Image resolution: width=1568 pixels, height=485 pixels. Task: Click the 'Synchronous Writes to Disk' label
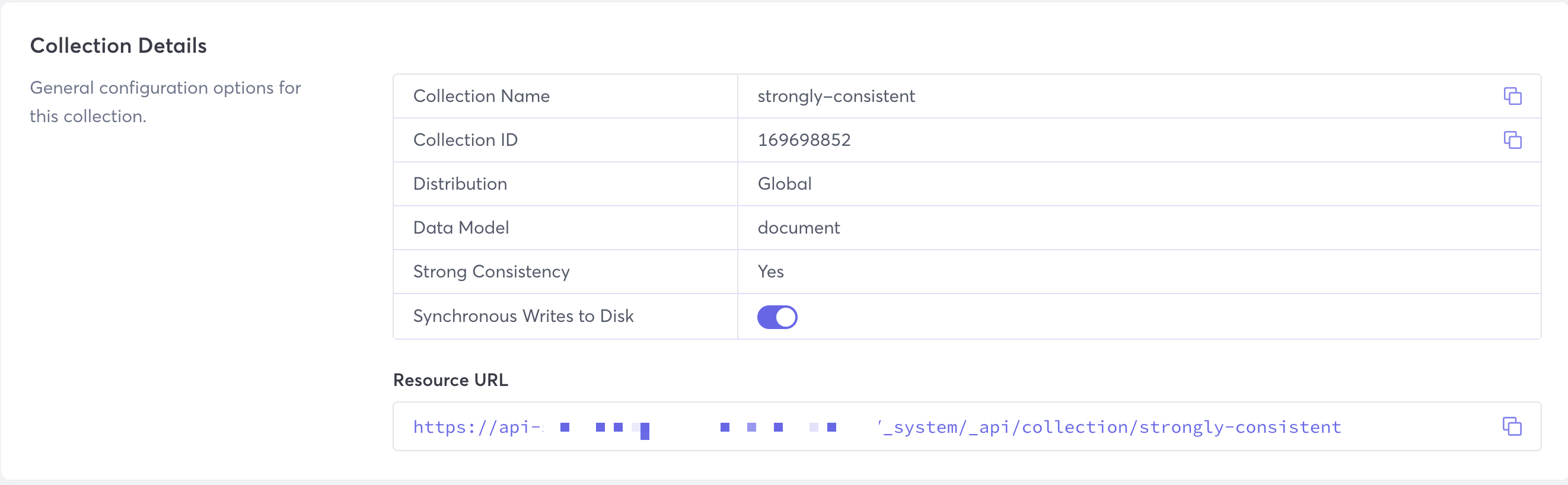pyautogui.click(x=523, y=316)
